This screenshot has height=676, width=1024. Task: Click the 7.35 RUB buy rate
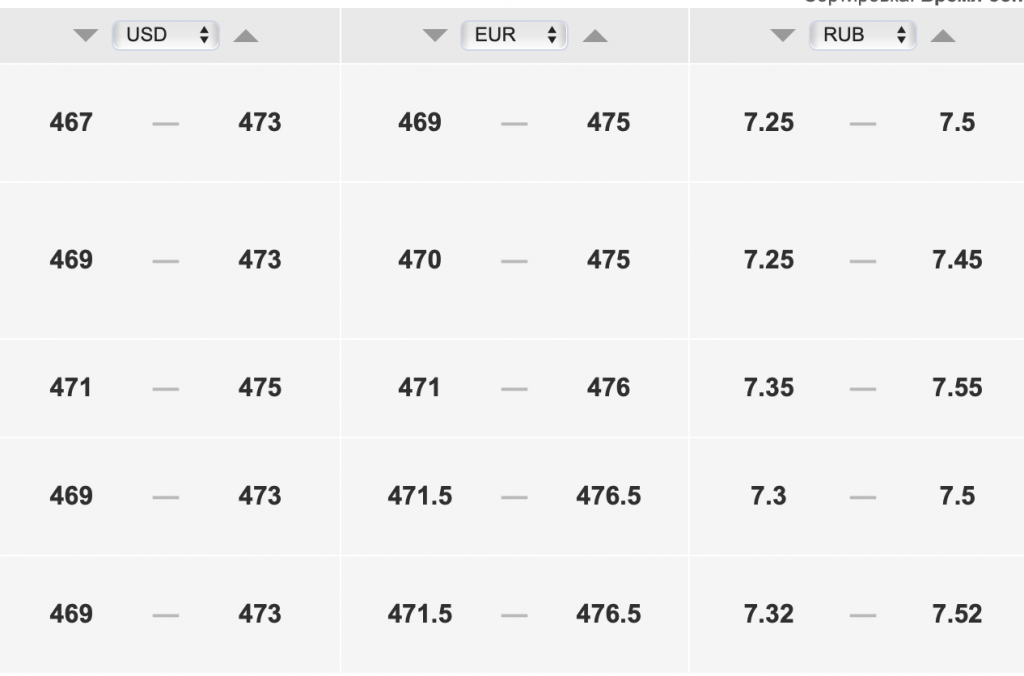coord(769,387)
